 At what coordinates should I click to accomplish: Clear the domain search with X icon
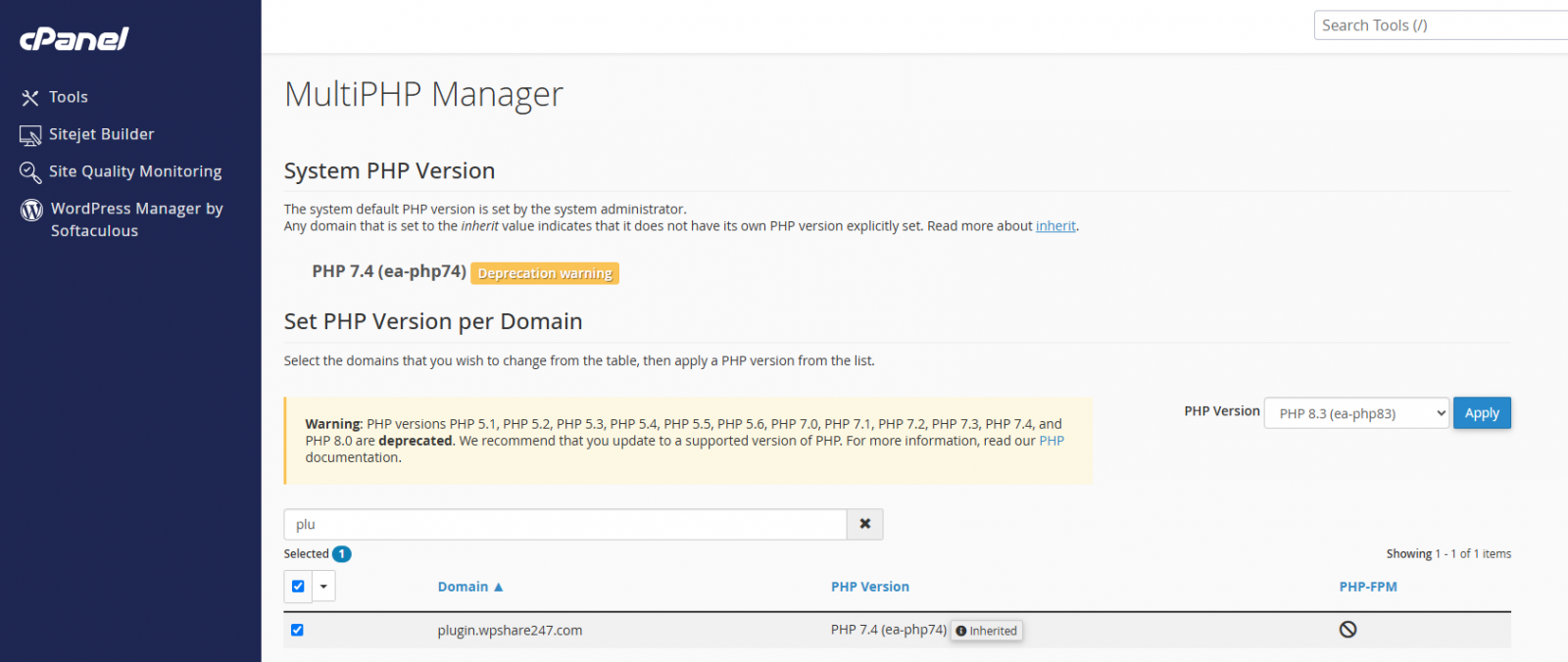(x=864, y=524)
